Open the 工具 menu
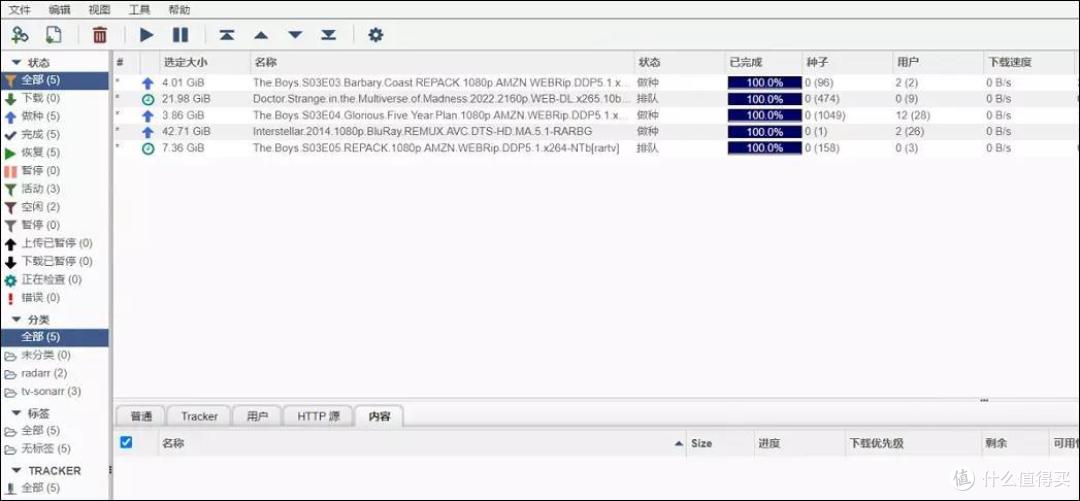The height and width of the screenshot is (501, 1080). point(139,10)
